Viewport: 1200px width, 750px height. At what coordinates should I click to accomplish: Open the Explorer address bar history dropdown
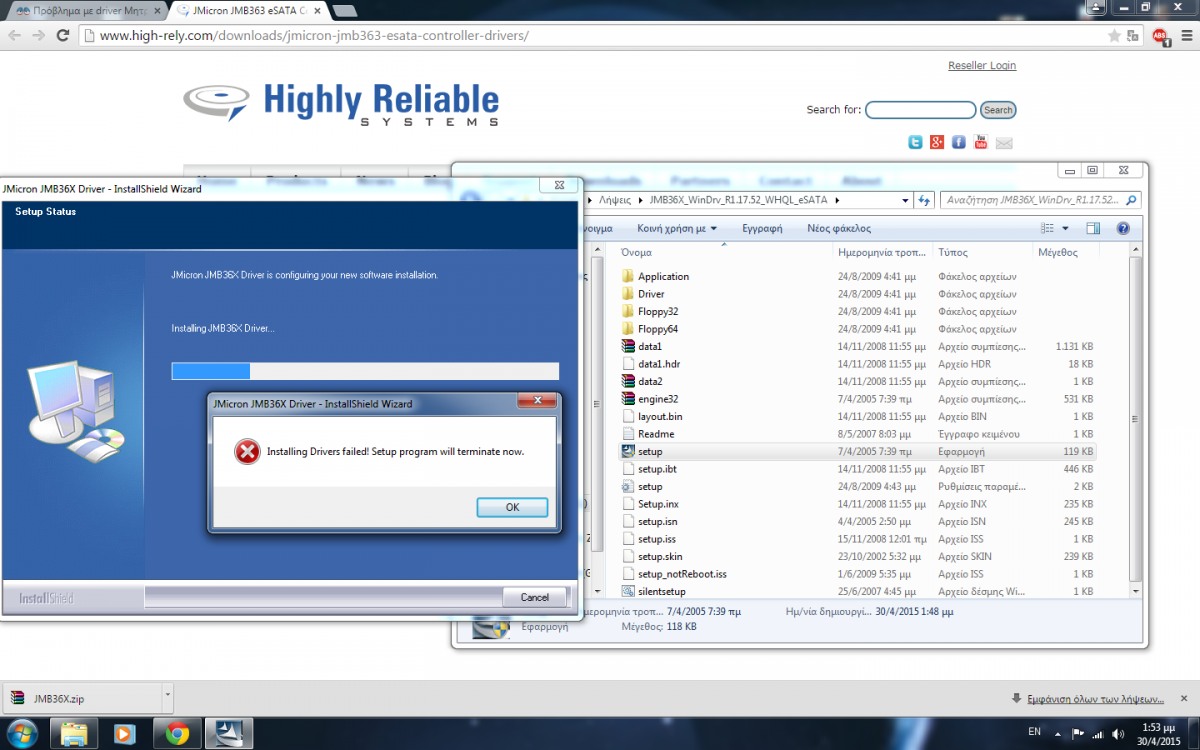tap(906, 200)
